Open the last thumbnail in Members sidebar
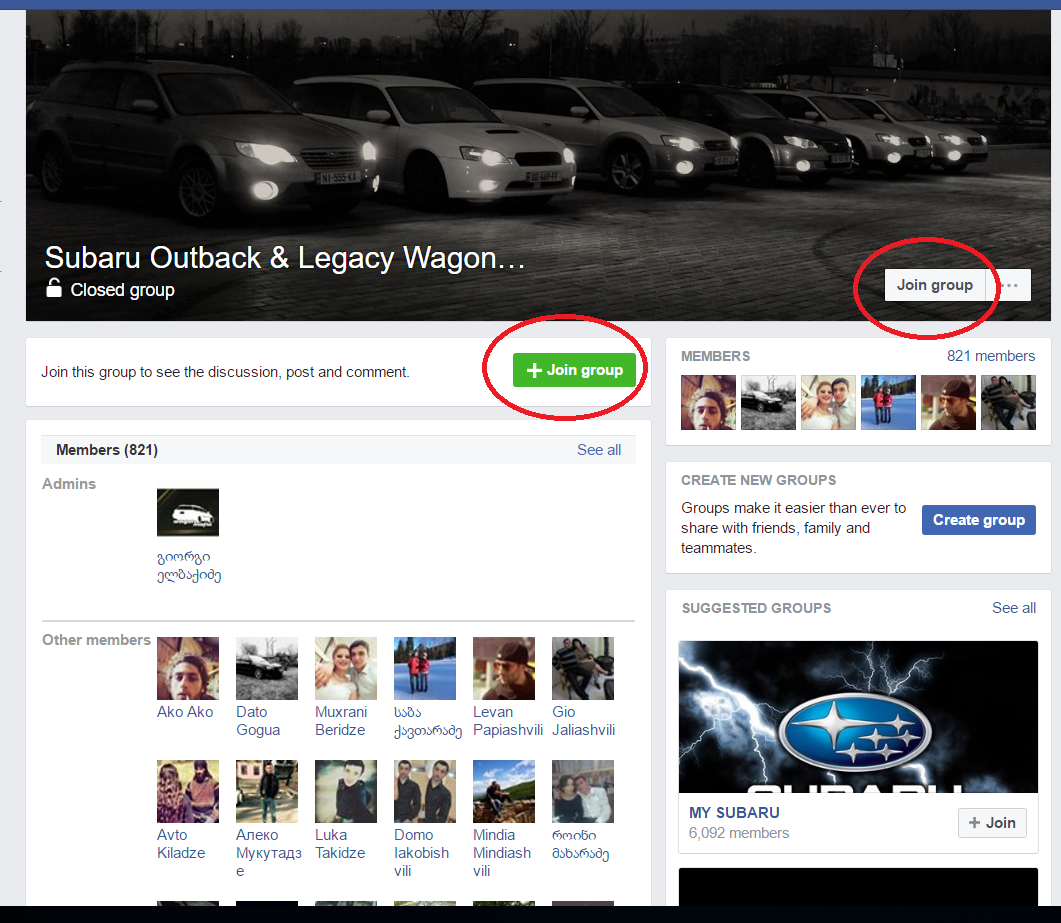The width and height of the screenshot is (1061, 923). [1008, 403]
